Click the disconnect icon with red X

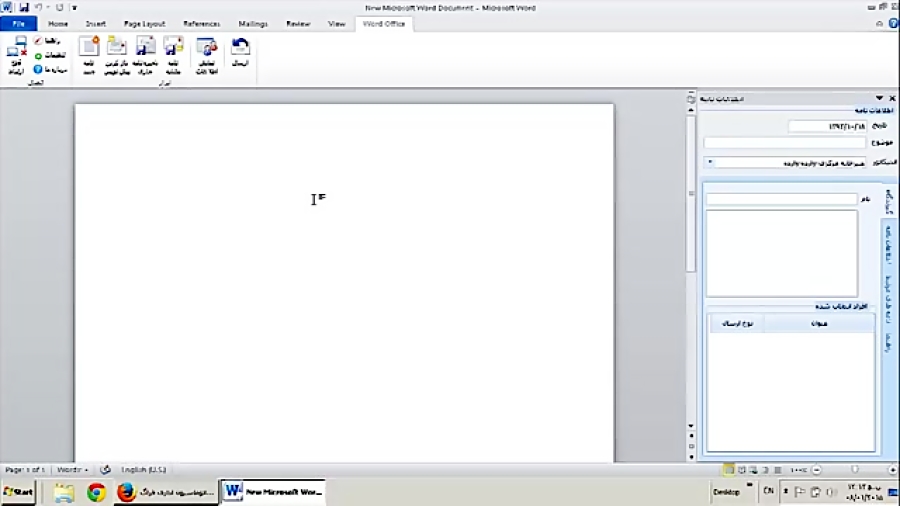click(x=16, y=56)
